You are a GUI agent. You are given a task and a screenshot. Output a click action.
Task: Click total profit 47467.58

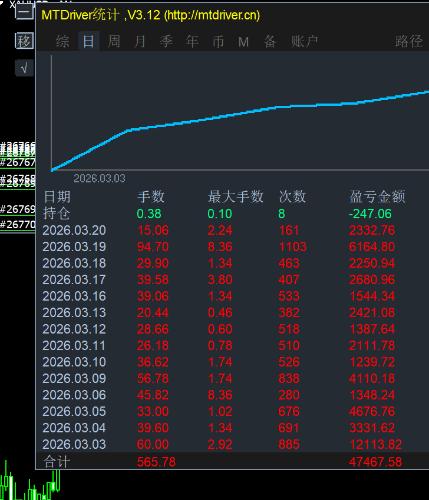tap(375, 462)
